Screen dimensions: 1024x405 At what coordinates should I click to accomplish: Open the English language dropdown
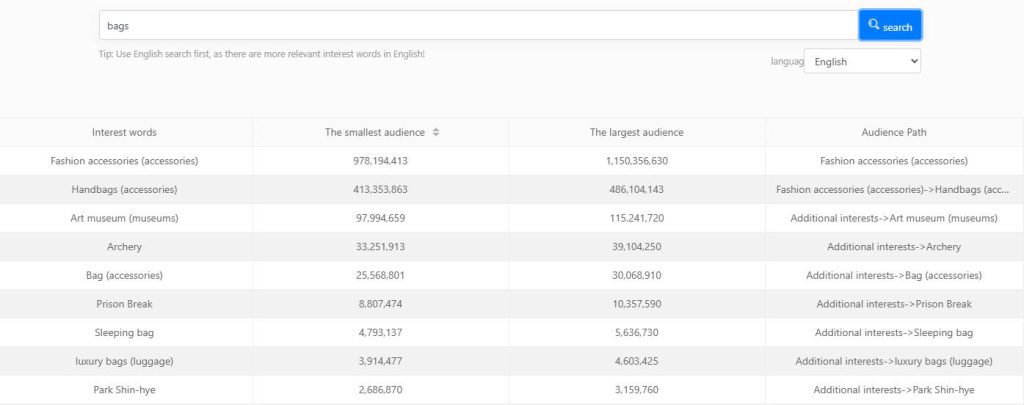(x=862, y=62)
